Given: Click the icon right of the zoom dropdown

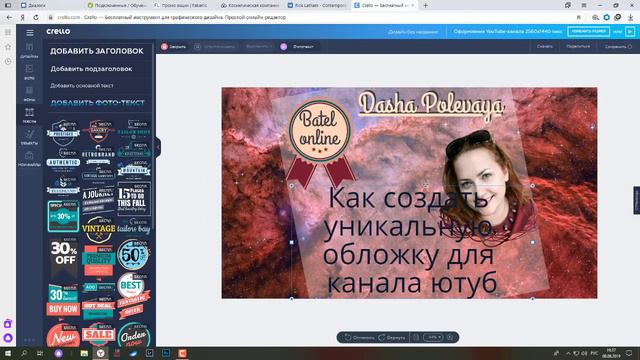Looking at the screenshot, I should pyautogui.click(x=450, y=338).
